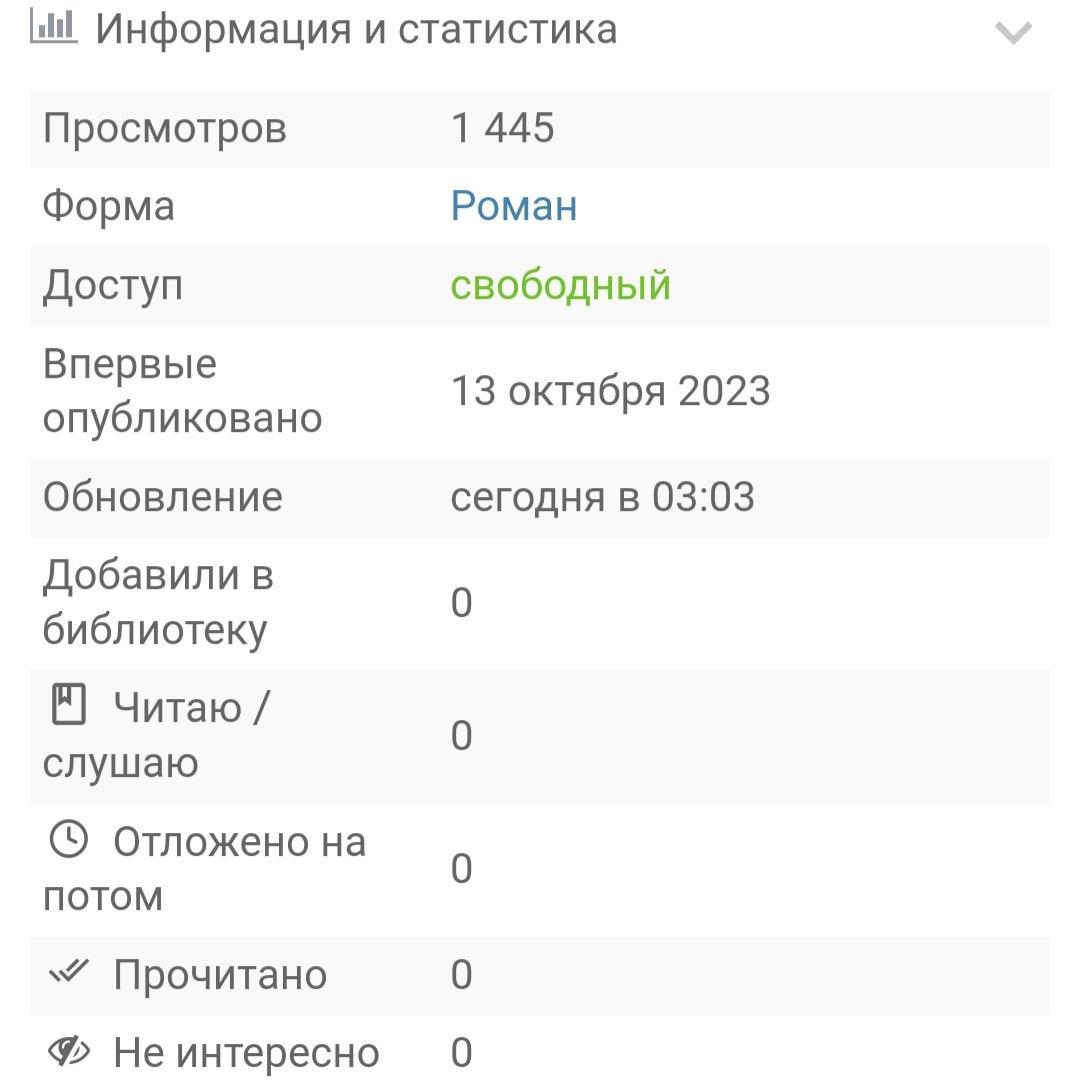The image size is (1080, 1088).
Task: Click the Информация и статистика header title
Action: [356, 29]
